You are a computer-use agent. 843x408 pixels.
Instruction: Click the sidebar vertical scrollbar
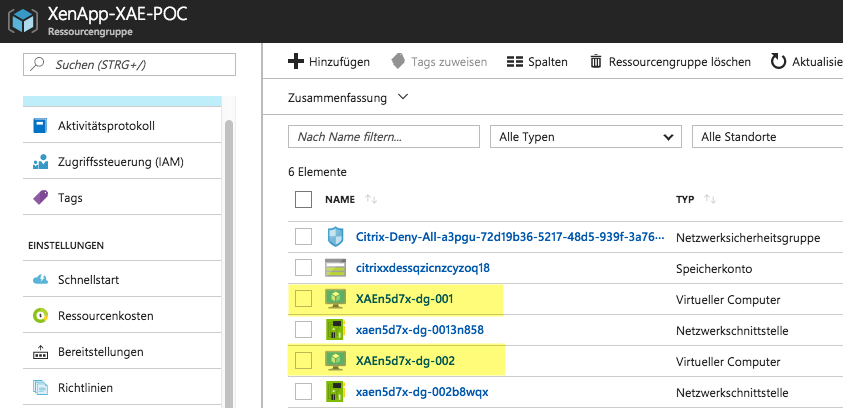click(x=228, y=263)
